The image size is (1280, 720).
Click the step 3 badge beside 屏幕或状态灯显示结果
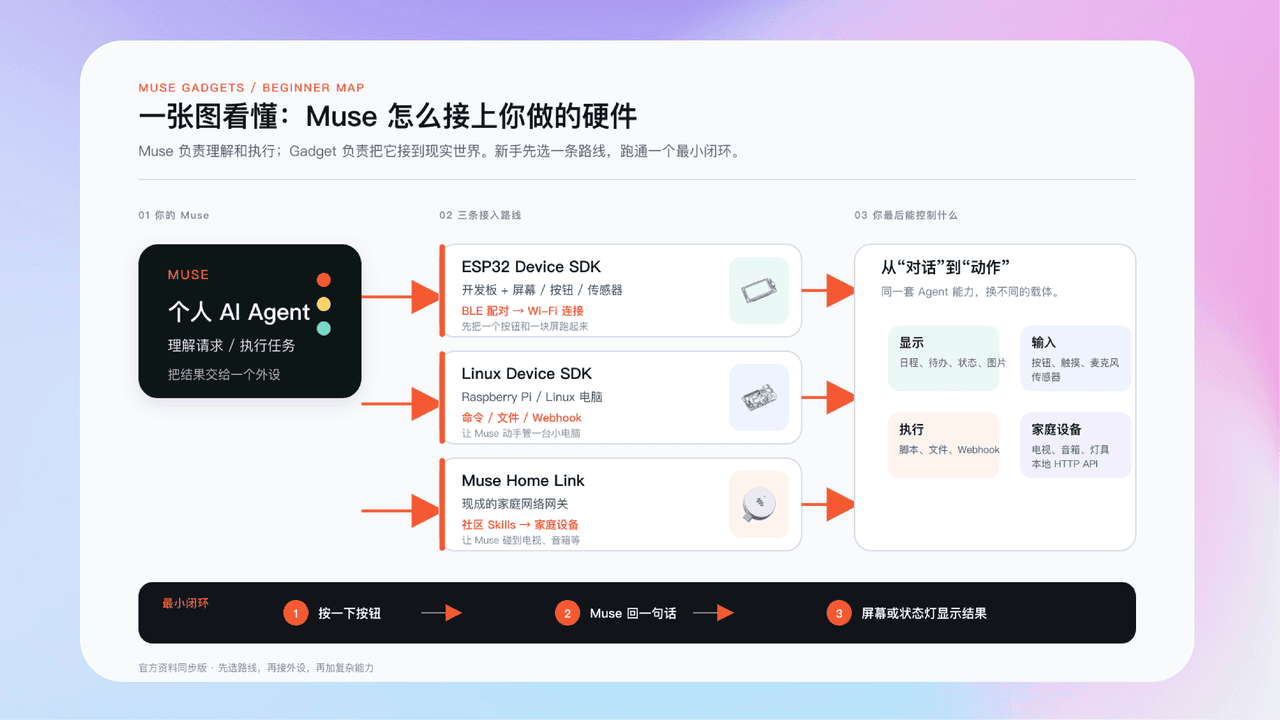(839, 613)
